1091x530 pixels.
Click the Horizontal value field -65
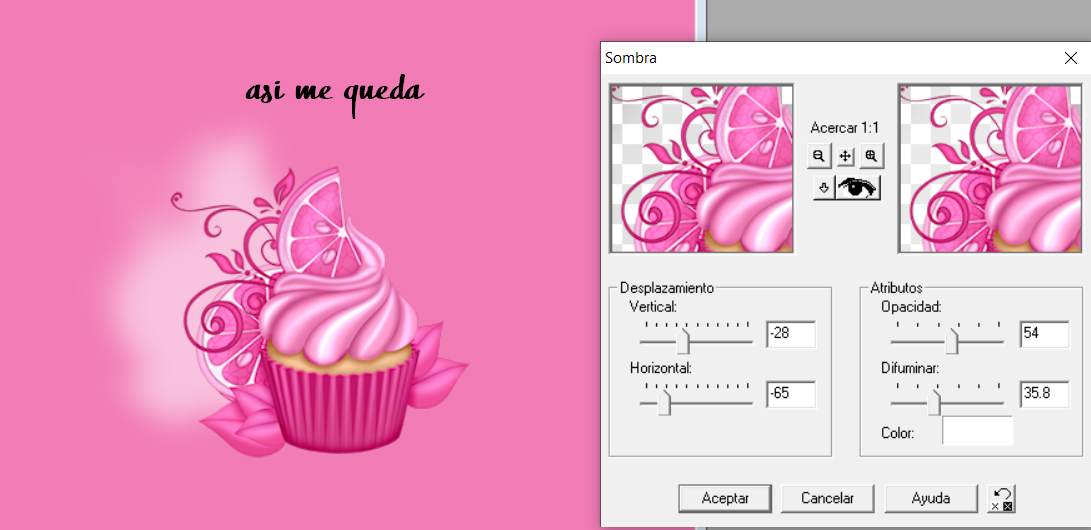click(x=790, y=394)
